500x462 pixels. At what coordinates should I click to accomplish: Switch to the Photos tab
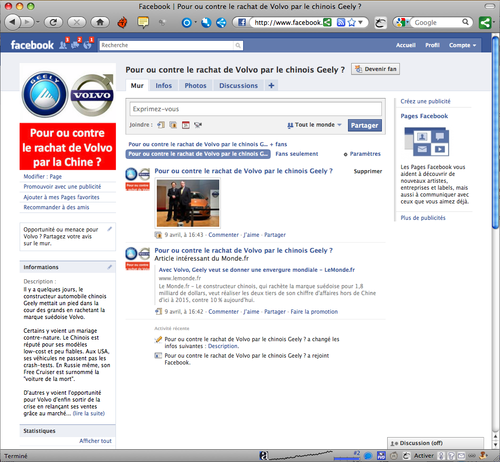click(195, 86)
